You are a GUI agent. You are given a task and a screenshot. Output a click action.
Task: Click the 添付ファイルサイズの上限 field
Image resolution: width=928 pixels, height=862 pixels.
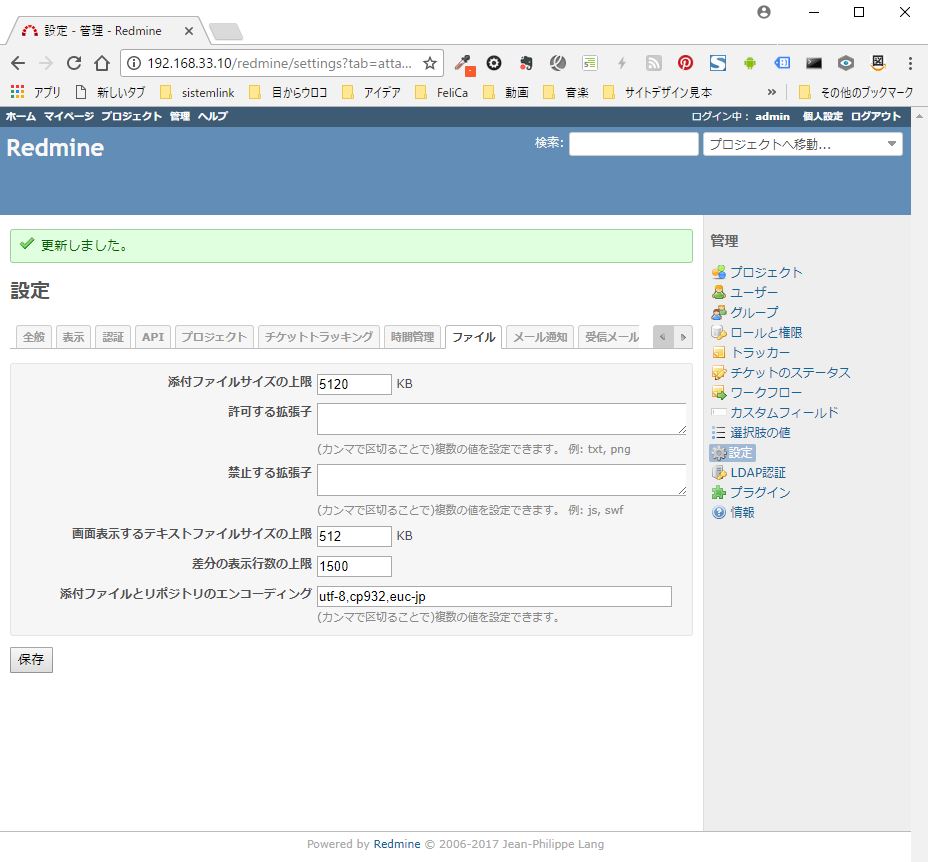click(354, 384)
